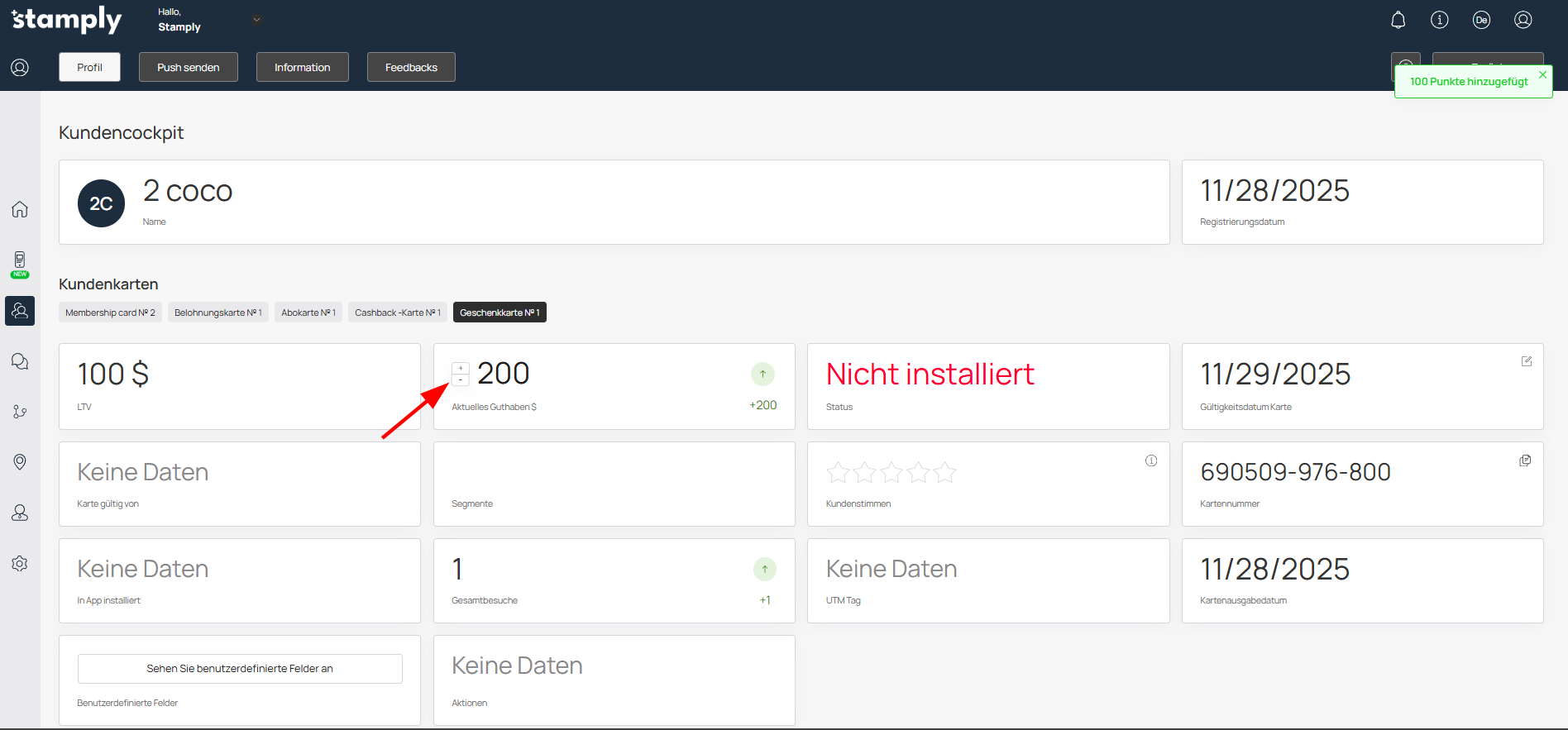The height and width of the screenshot is (730, 1568).
Task: Open the chat messages sidebar icon
Action: pos(20,361)
